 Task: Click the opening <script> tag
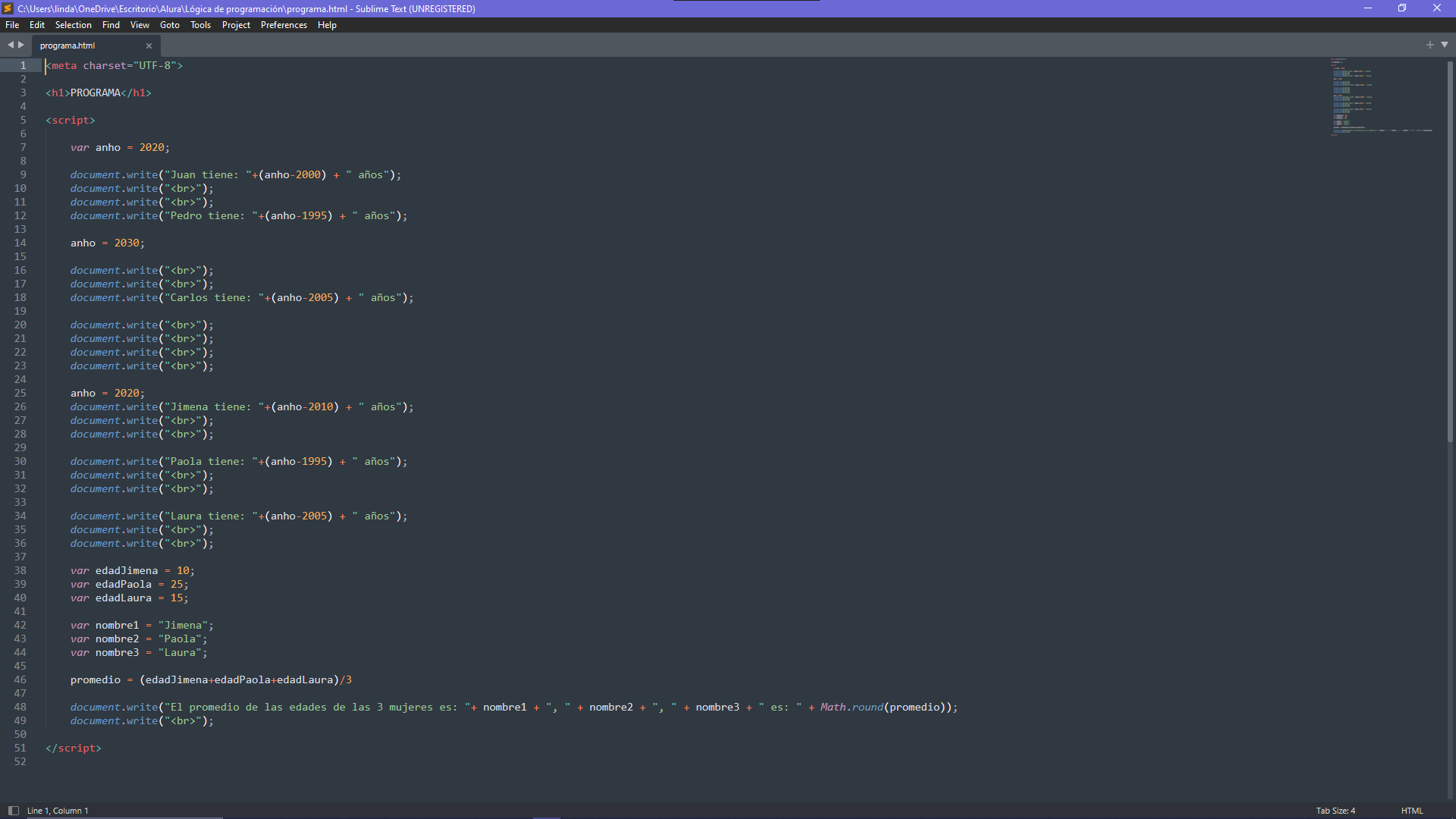click(x=71, y=120)
